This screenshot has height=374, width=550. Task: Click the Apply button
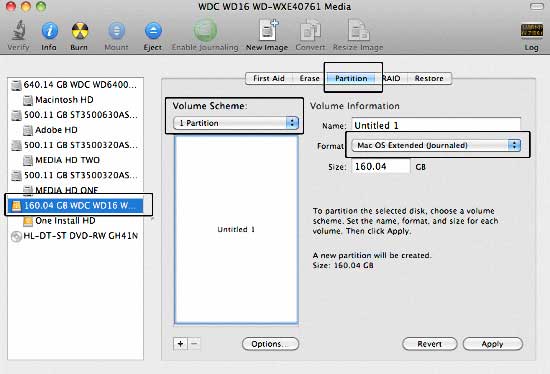pos(492,344)
